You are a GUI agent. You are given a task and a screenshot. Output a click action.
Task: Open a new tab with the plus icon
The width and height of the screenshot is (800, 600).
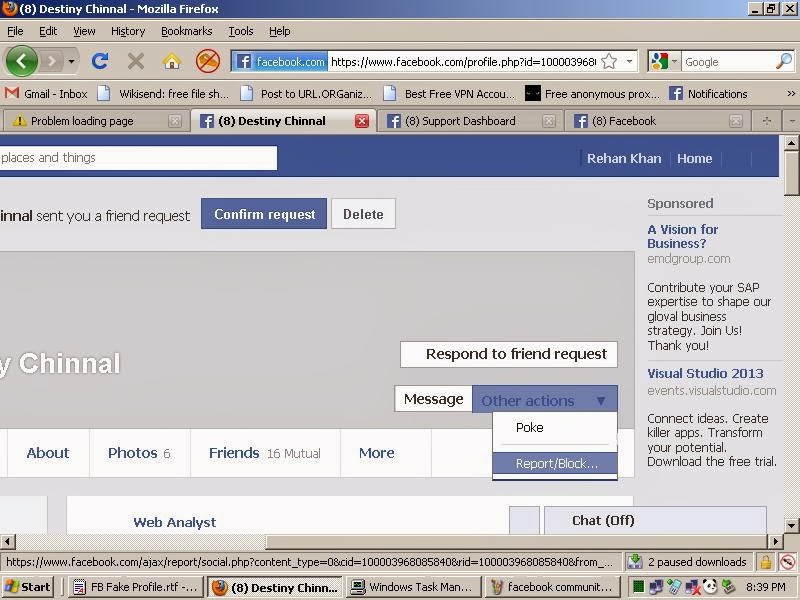pyautogui.click(x=766, y=121)
